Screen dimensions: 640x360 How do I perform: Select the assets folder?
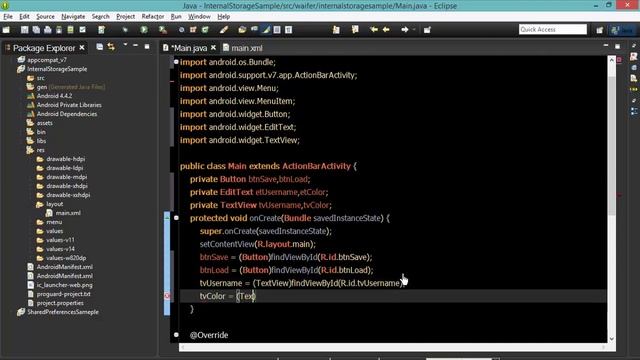(x=44, y=123)
